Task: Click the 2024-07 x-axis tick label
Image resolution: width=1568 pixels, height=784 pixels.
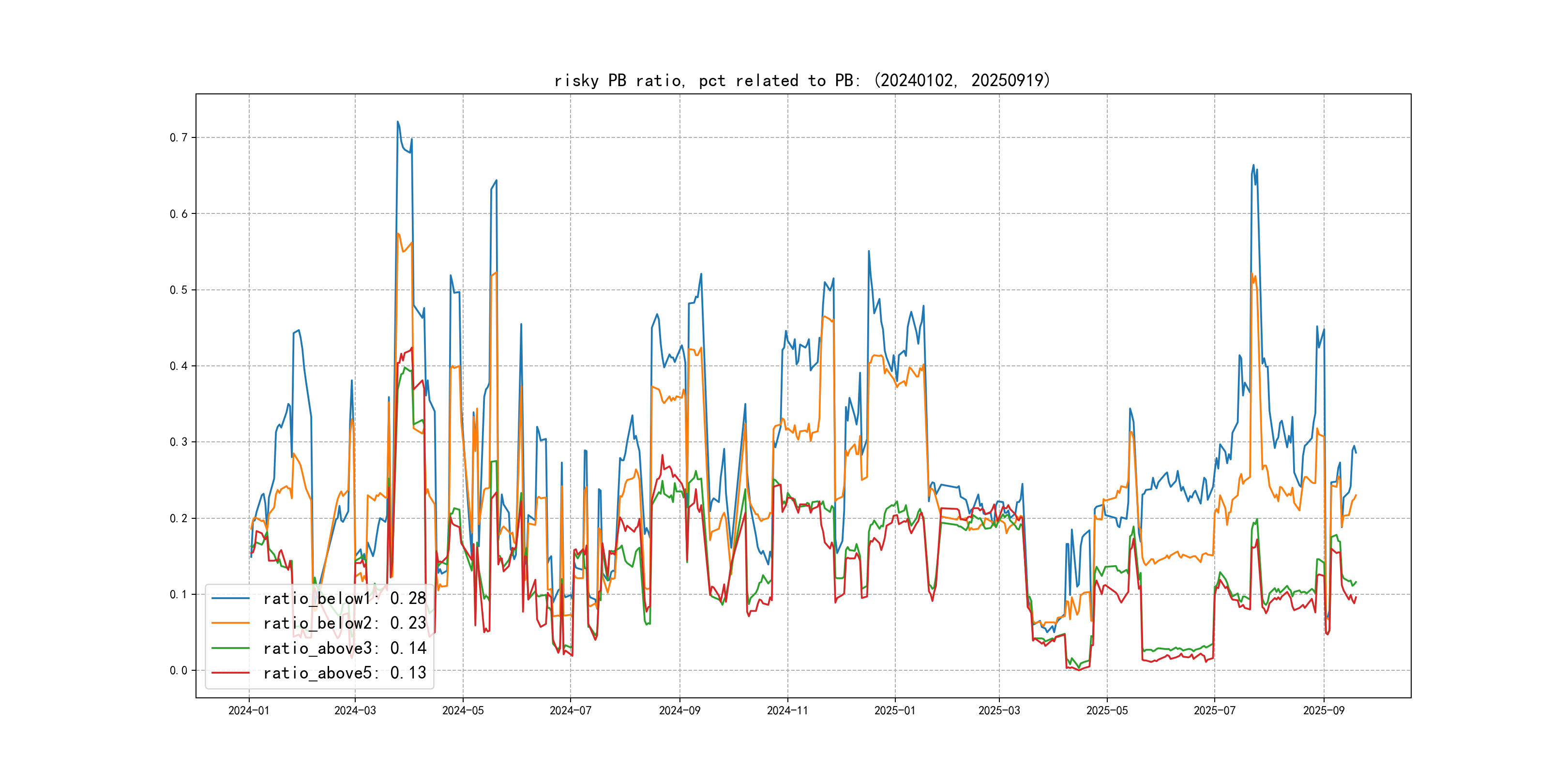Action: (x=571, y=710)
